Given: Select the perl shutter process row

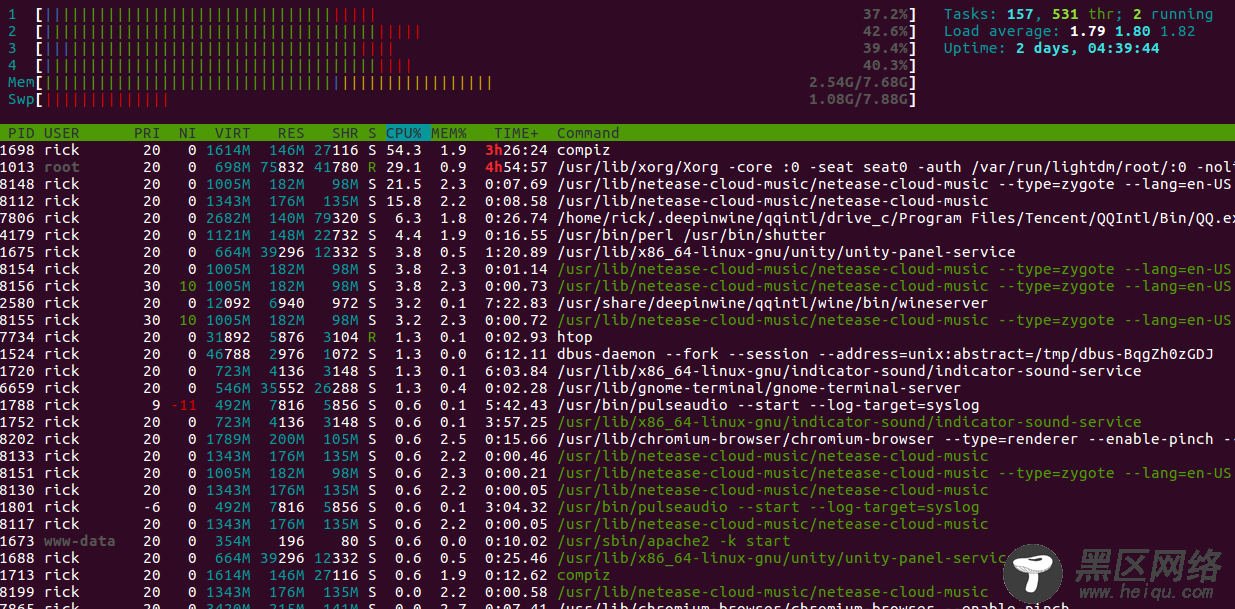Looking at the screenshot, I should pyautogui.click(x=617, y=235).
